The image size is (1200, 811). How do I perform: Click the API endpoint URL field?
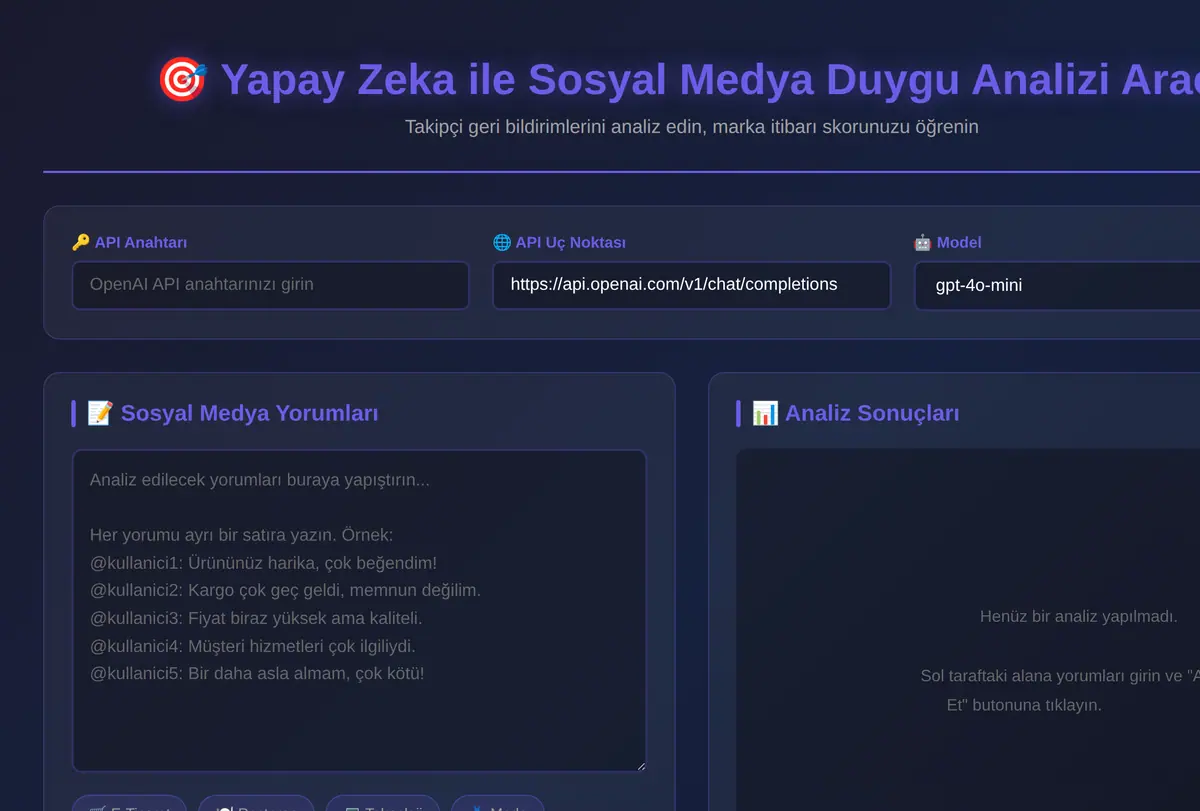click(x=692, y=285)
